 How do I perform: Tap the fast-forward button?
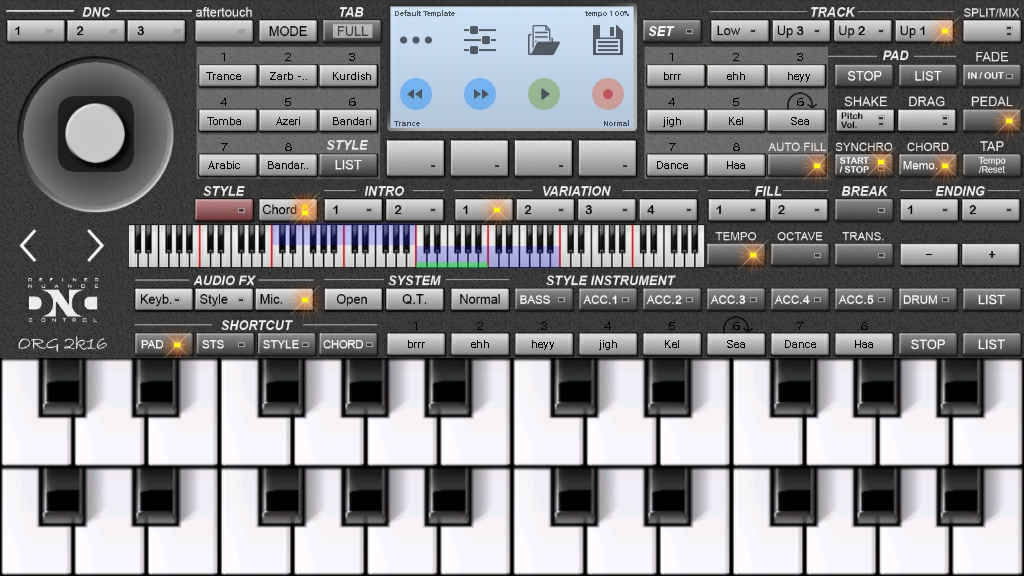(x=479, y=94)
